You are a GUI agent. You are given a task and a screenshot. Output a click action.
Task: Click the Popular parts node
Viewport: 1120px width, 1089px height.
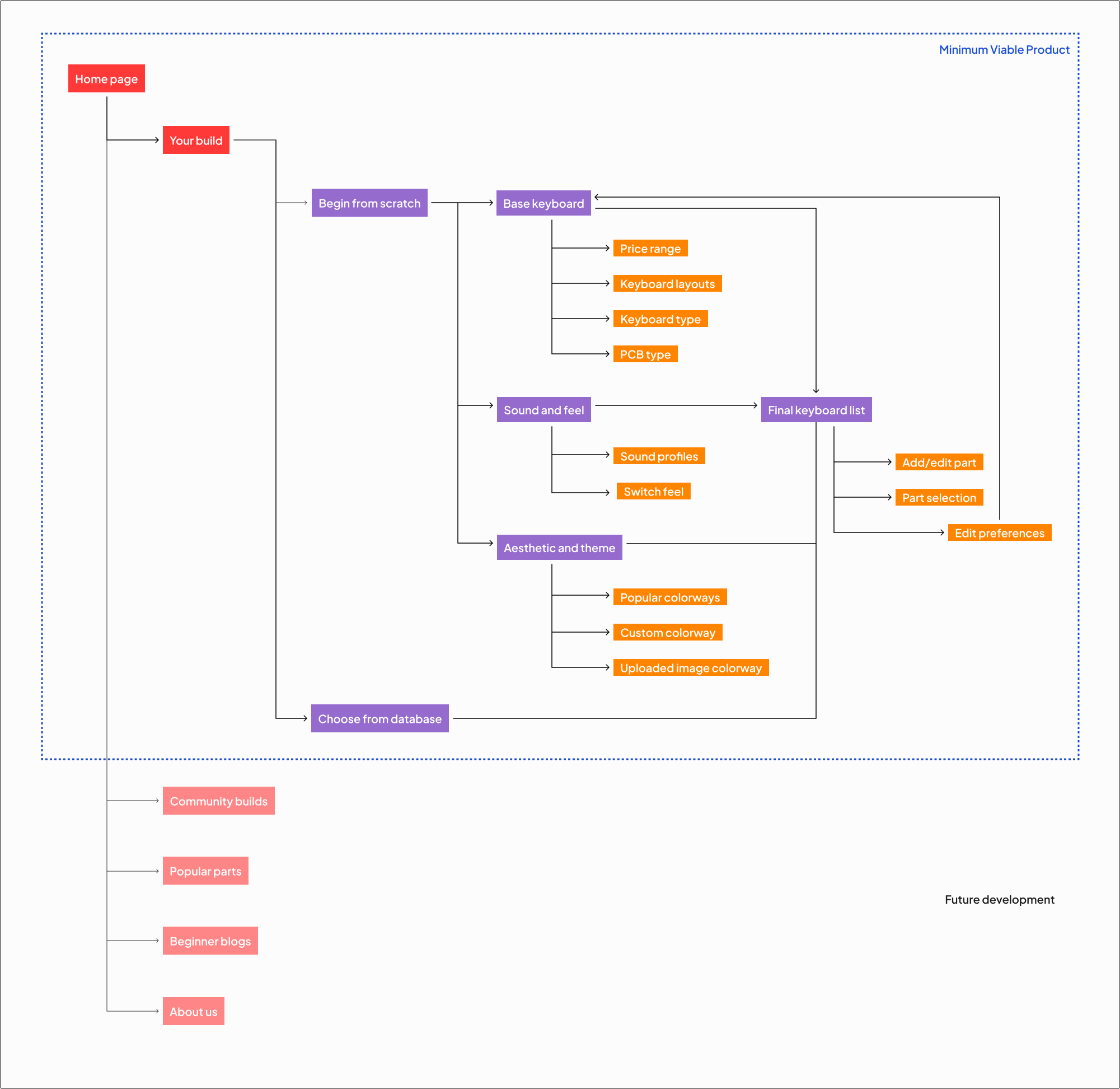point(205,871)
